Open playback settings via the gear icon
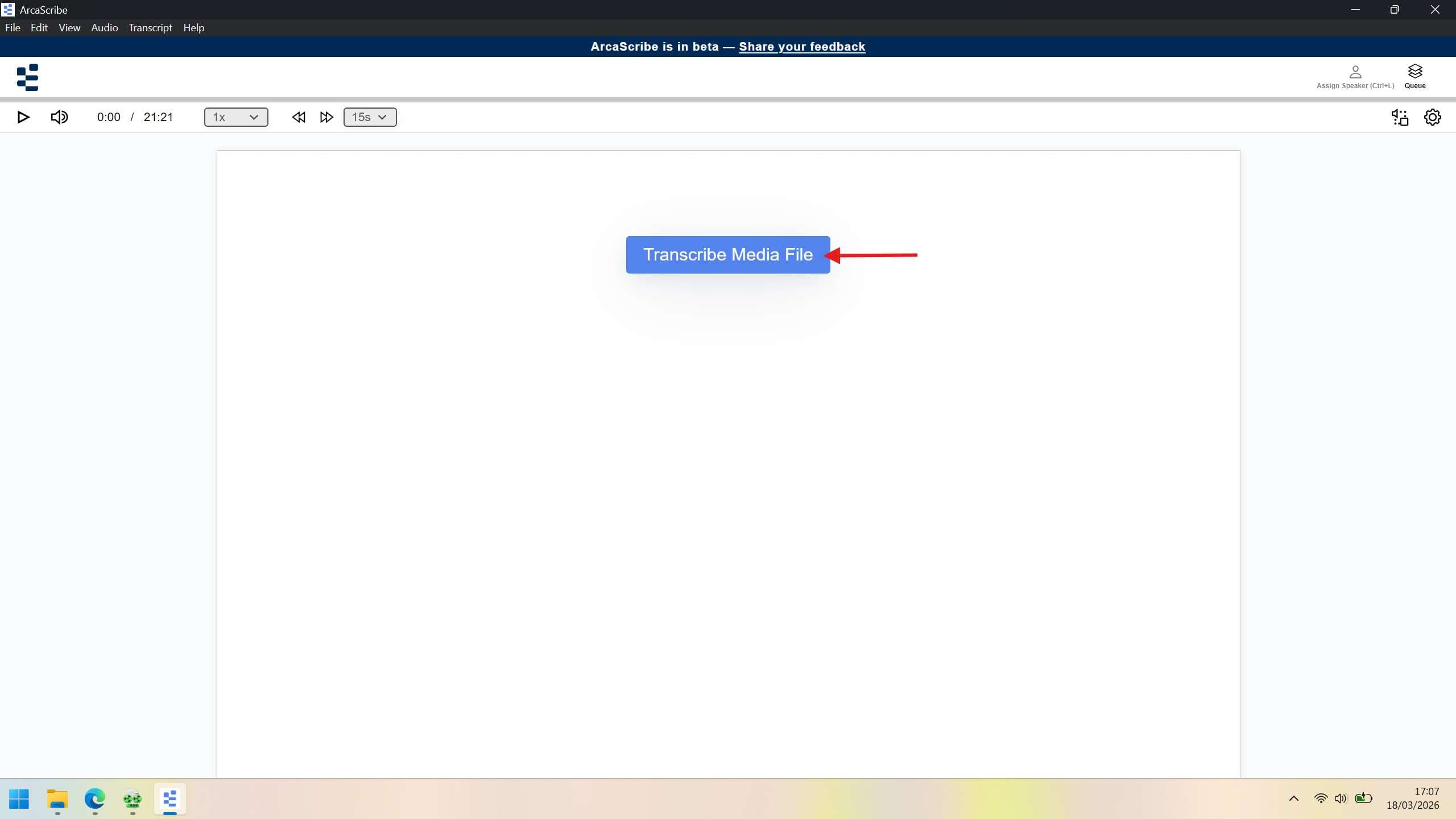This screenshot has width=1456, height=819. coord(1432,117)
